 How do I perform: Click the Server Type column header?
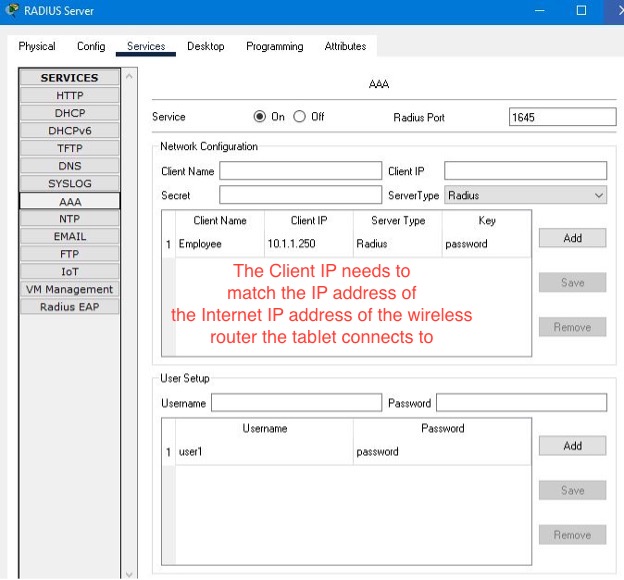pyautogui.click(x=398, y=221)
